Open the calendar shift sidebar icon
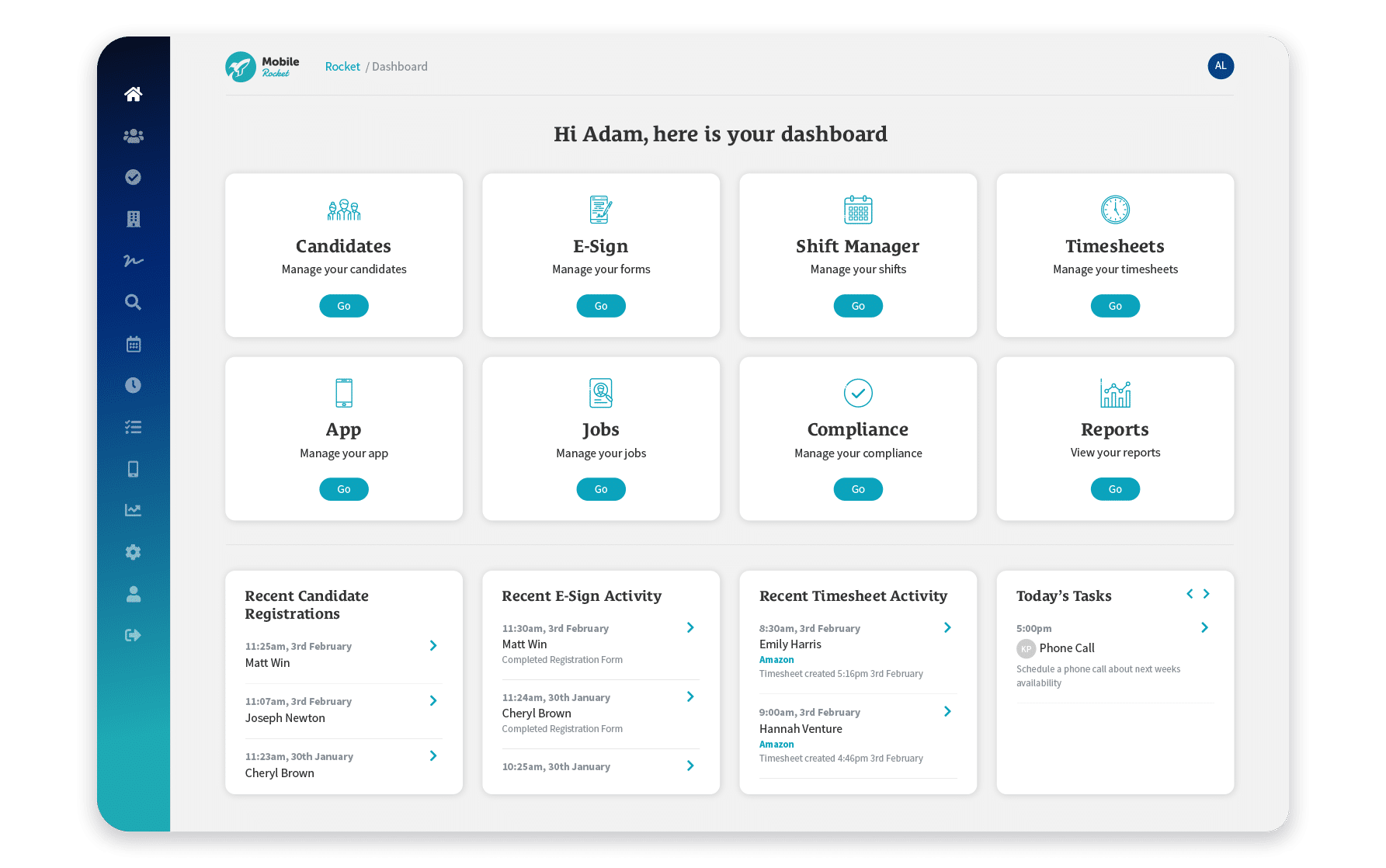Screen dimensions: 1386x868 [134, 344]
